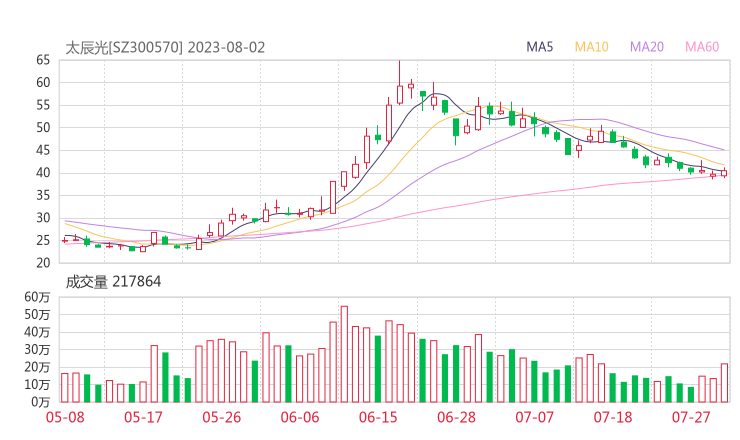740x440 pixels.
Task: Click the 45 price axis label
Action: coord(43,150)
